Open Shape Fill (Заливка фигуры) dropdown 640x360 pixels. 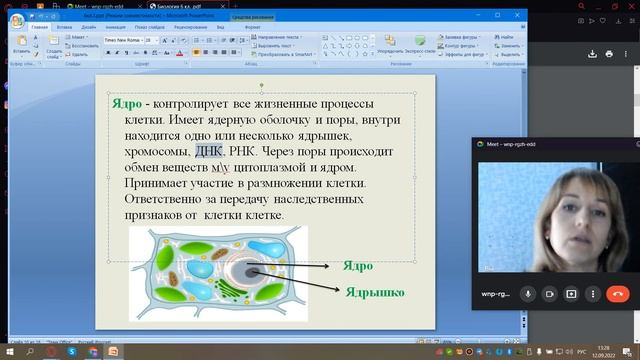[x=460, y=37]
